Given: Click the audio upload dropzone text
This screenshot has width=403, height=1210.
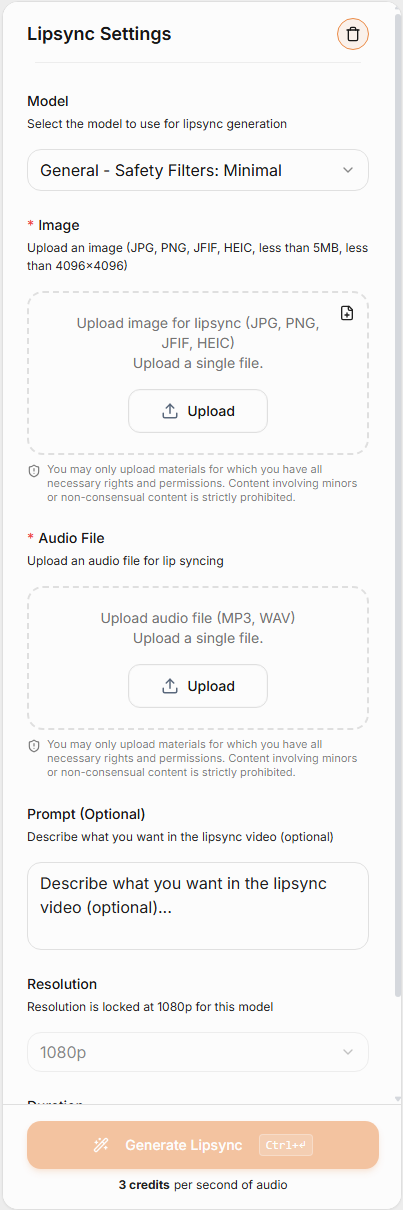Looking at the screenshot, I should [198, 628].
